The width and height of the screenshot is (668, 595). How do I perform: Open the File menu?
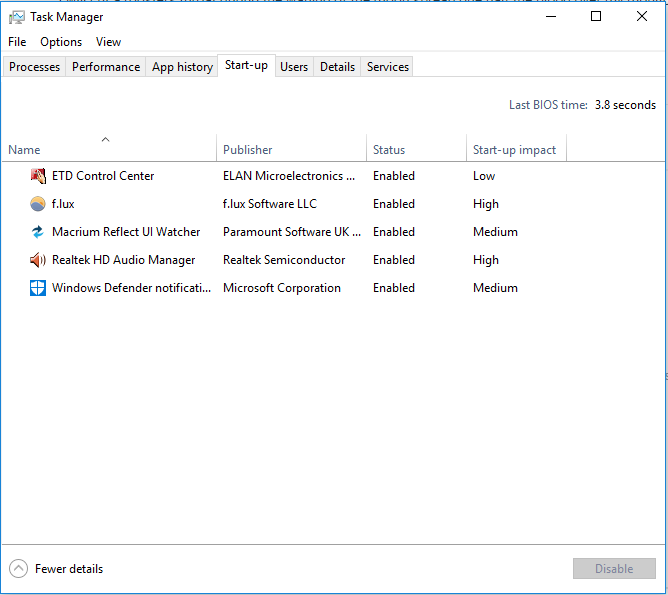[x=17, y=42]
